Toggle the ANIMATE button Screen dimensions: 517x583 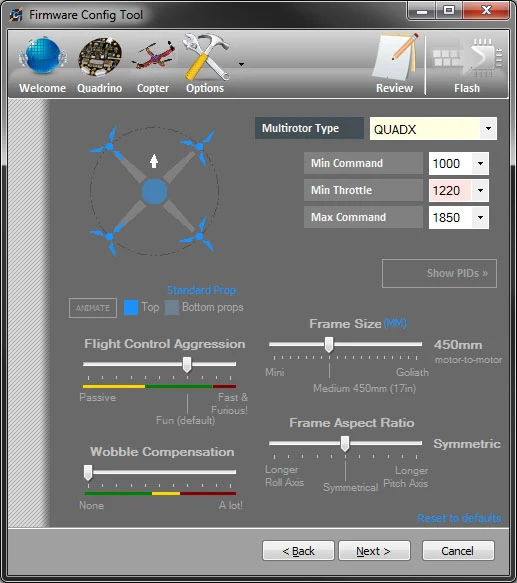[x=93, y=308]
